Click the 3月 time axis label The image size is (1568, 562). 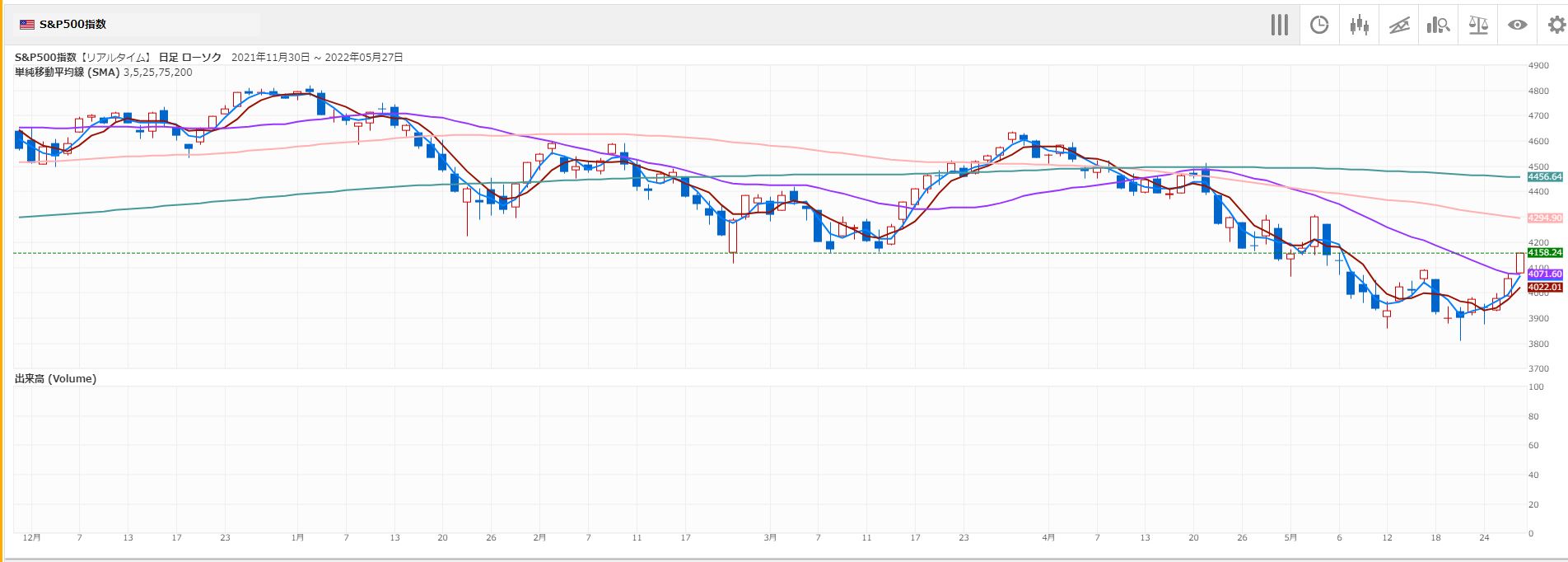[770, 537]
